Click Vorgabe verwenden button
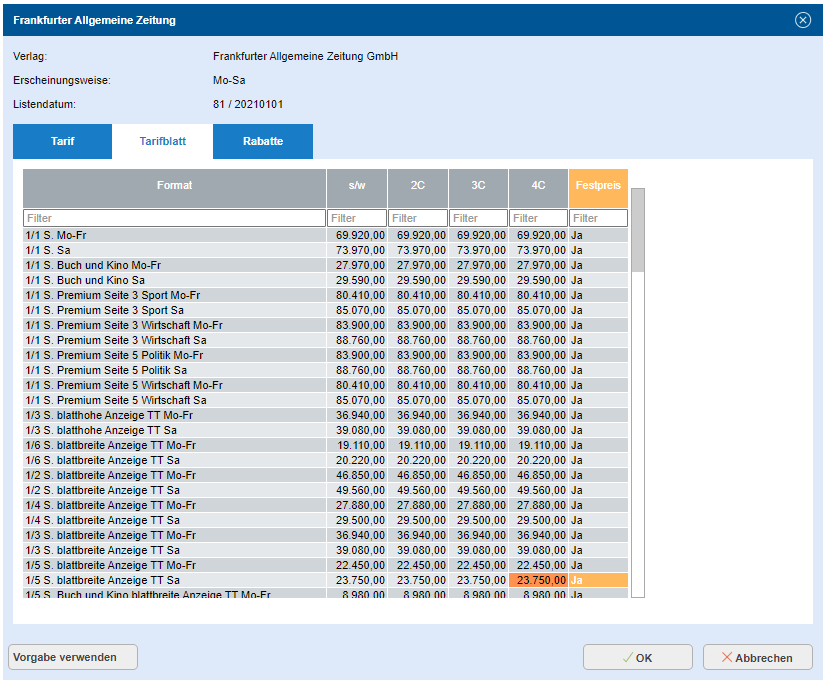Viewport: 827px width, 685px height. point(73,657)
